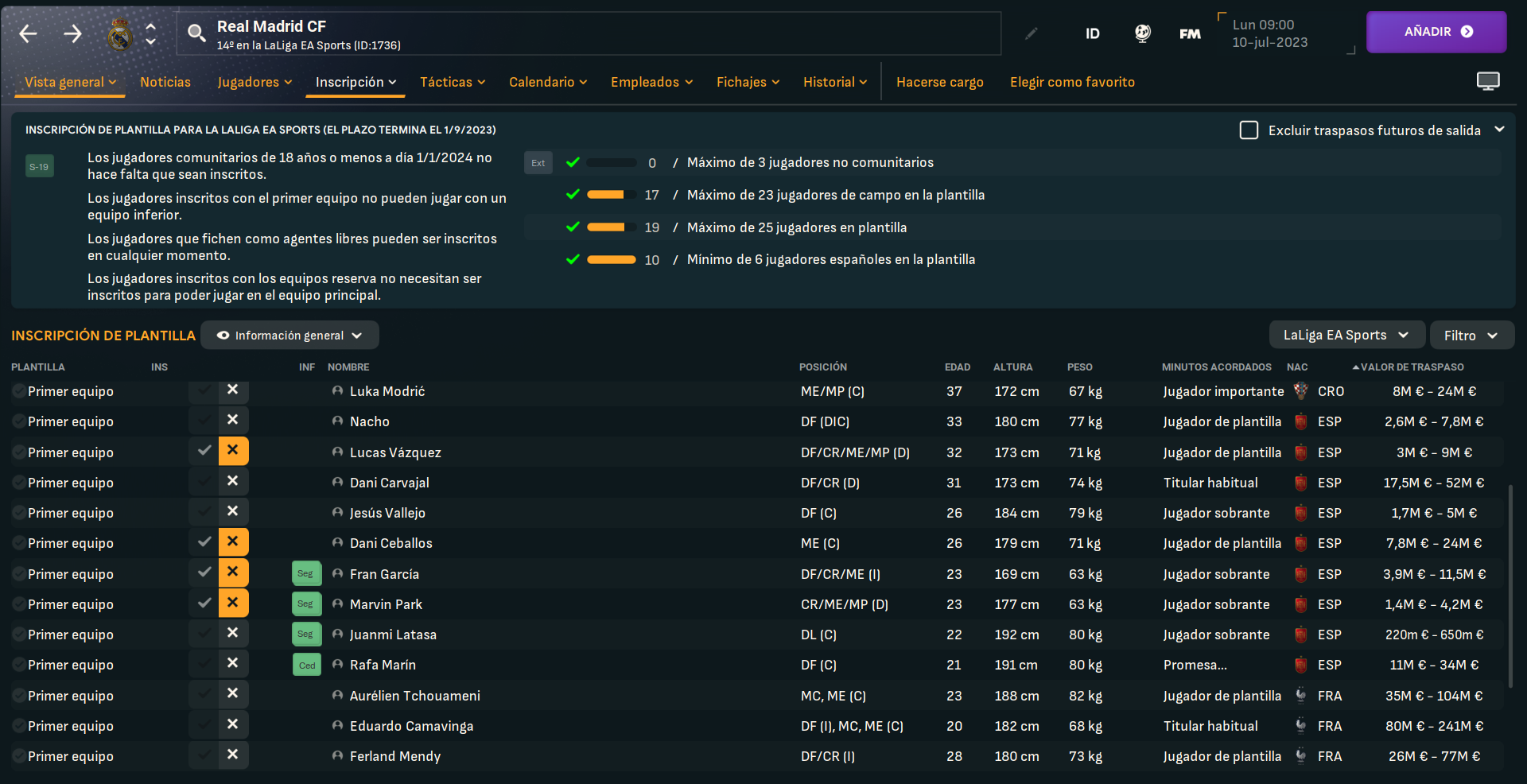Switch club with the up/down stepper
The width and height of the screenshot is (1527, 784).
point(150,33)
